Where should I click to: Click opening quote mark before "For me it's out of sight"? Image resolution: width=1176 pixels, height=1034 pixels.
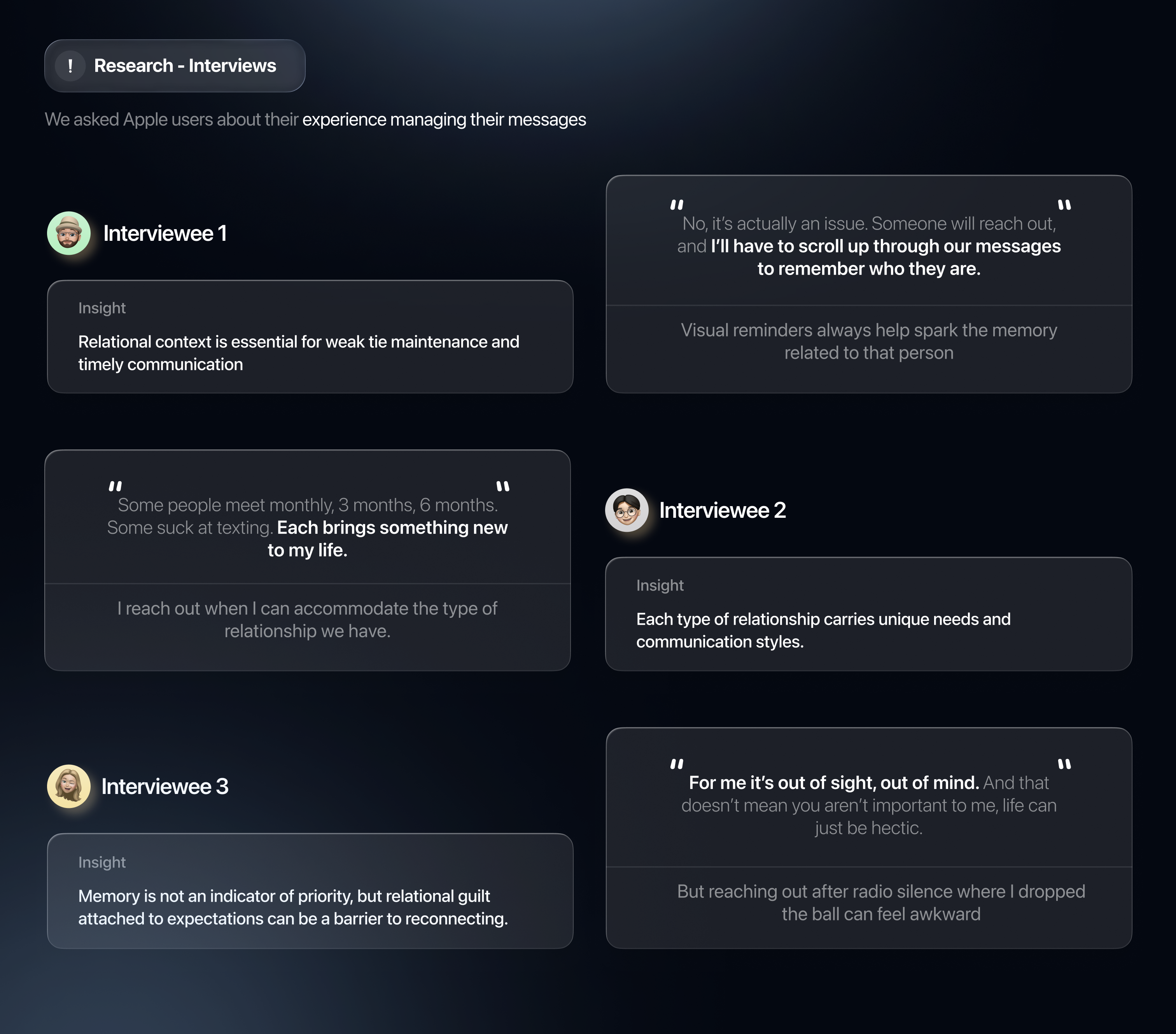677,764
